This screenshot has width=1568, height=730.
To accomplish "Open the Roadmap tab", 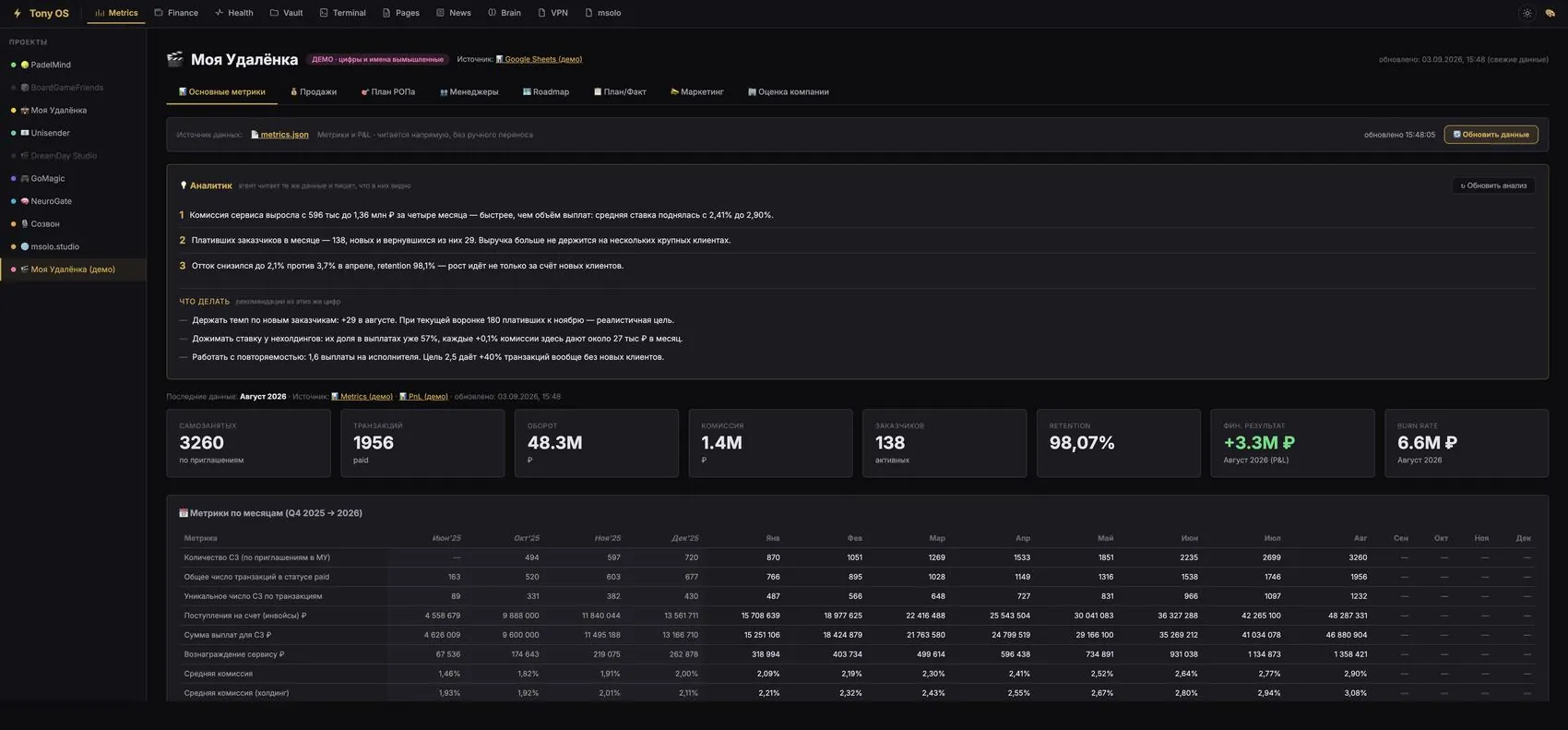I will (546, 92).
